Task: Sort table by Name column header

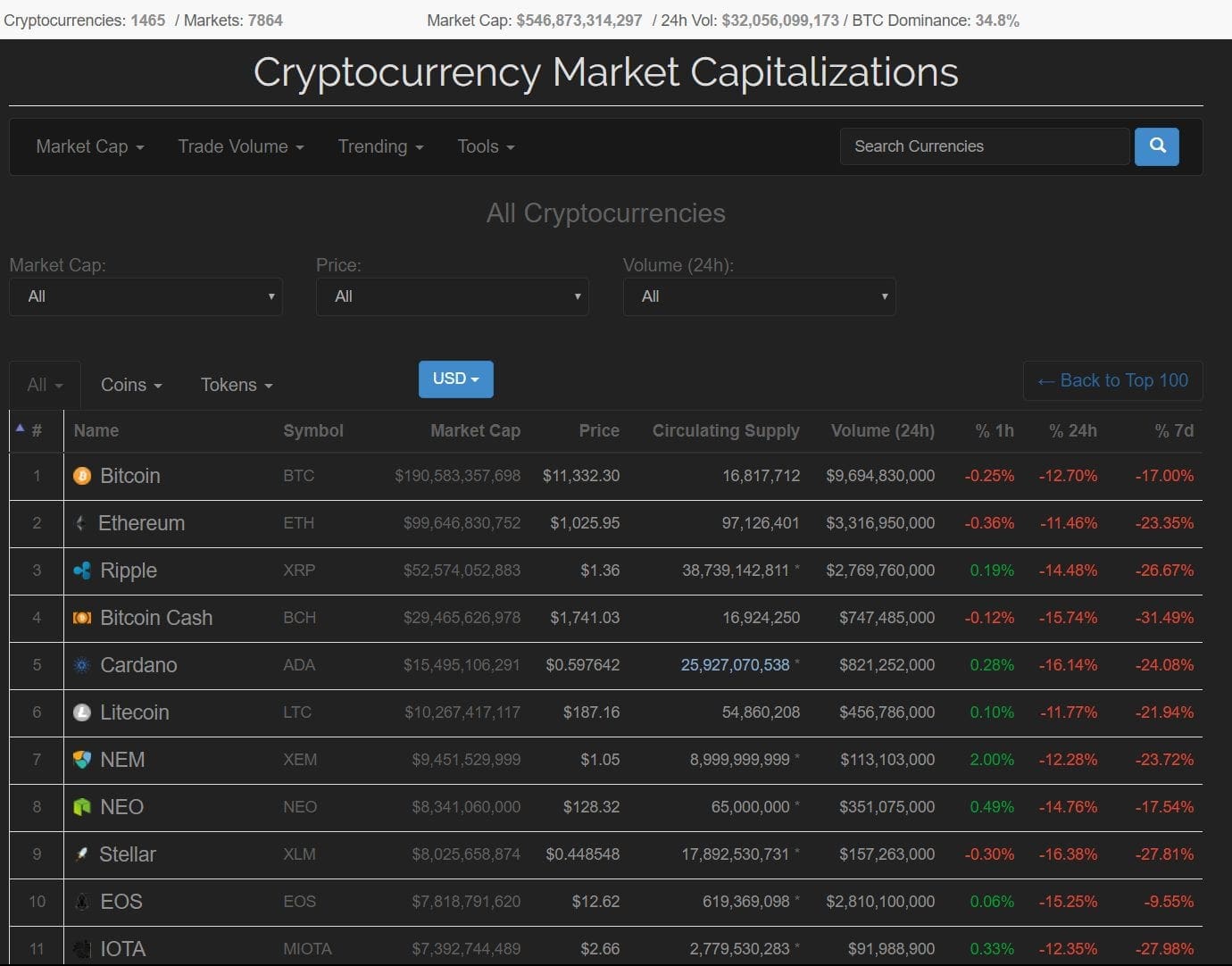Action: pyautogui.click(x=96, y=430)
